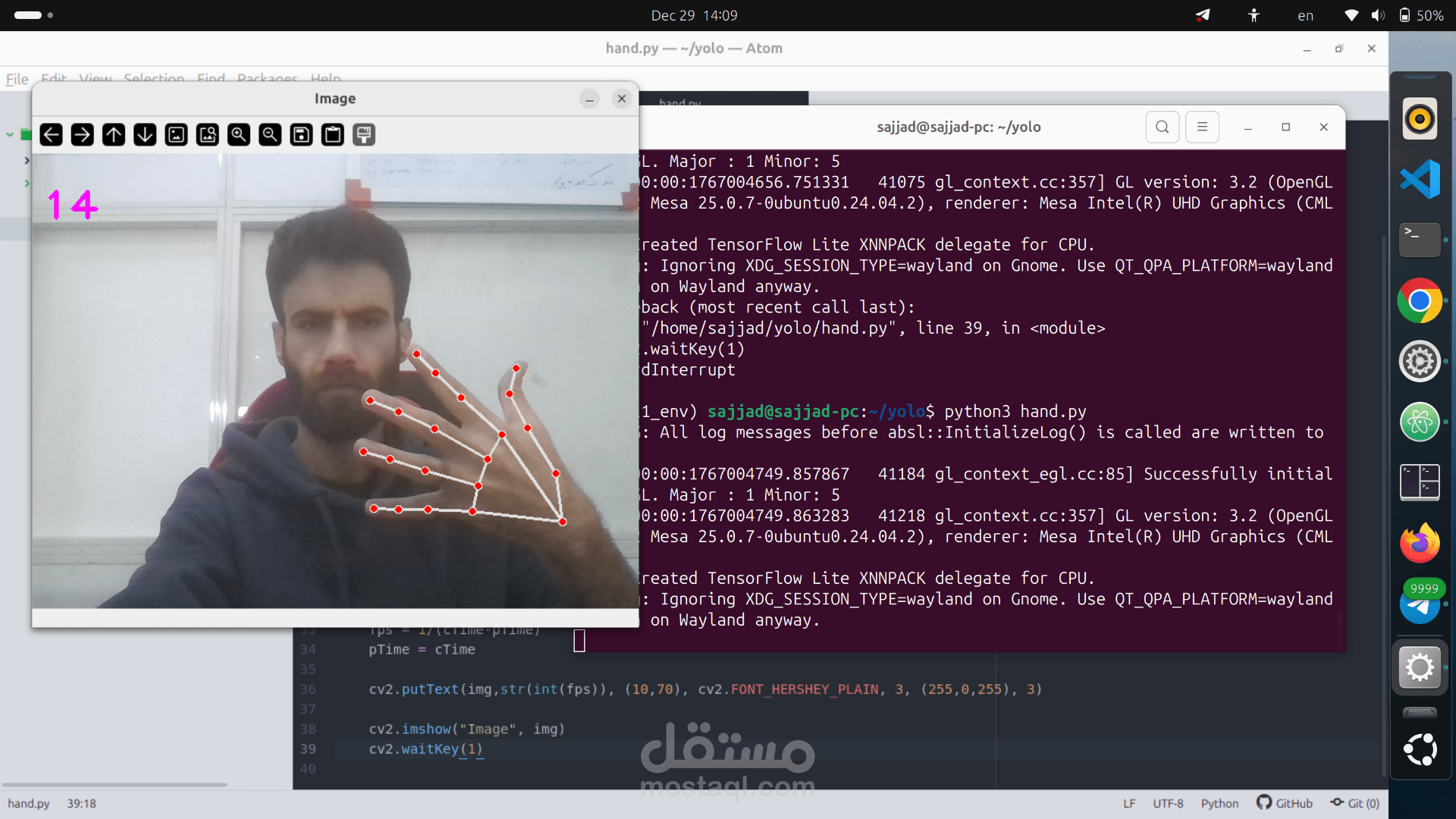Expand the first collapsed subfolder in tree
The width and height of the screenshot is (1456, 819).
coord(27,161)
